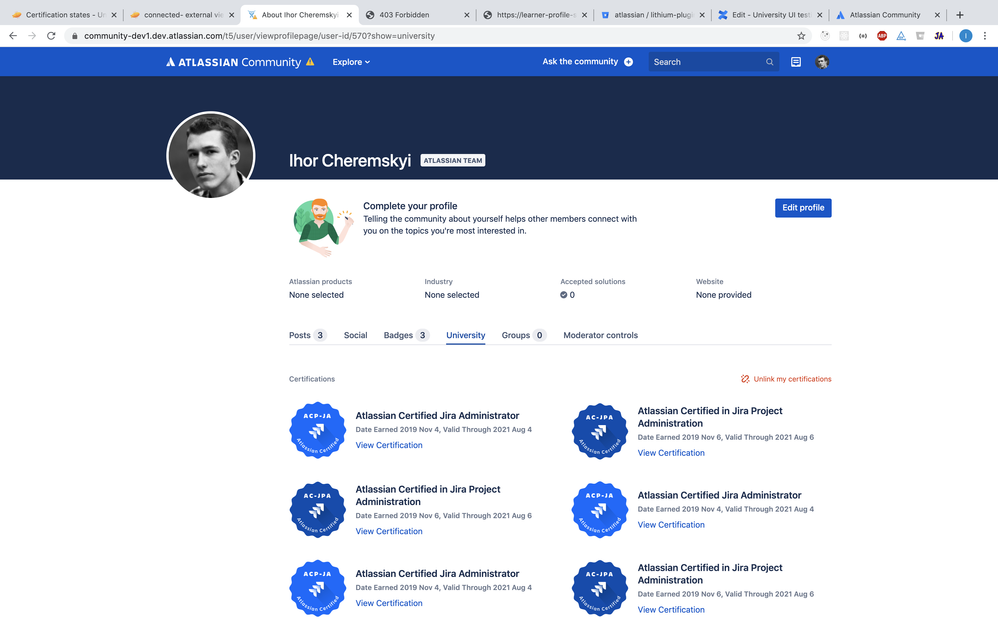Viewport: 998px width, 624px height.
Task: Click the Certifications section label
Action: (312, 379)
